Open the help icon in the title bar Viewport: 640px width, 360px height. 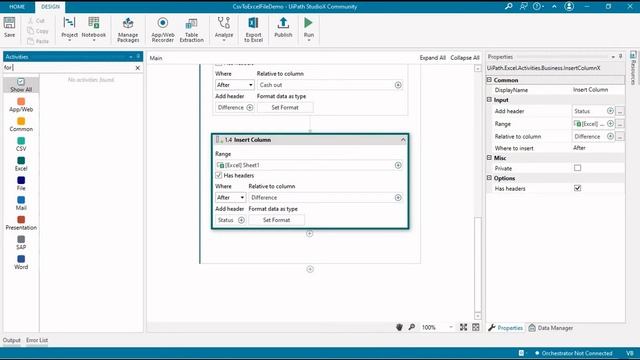click(538, 6)
